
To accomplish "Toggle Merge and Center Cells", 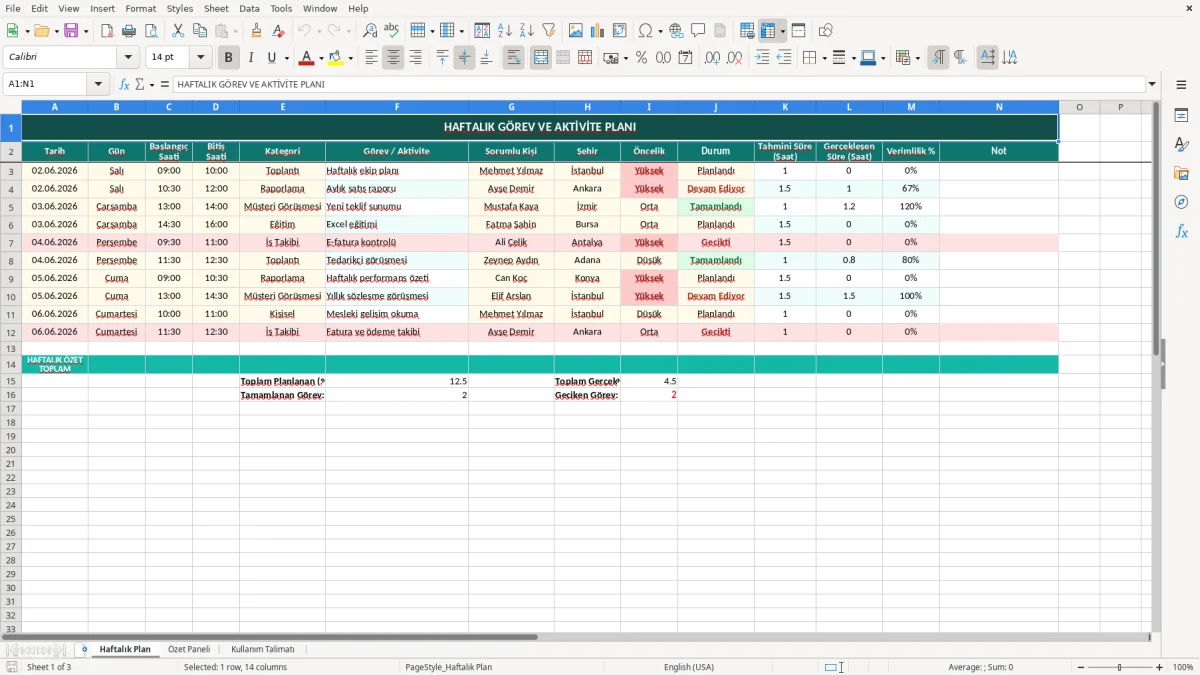I will click(541, 58).
